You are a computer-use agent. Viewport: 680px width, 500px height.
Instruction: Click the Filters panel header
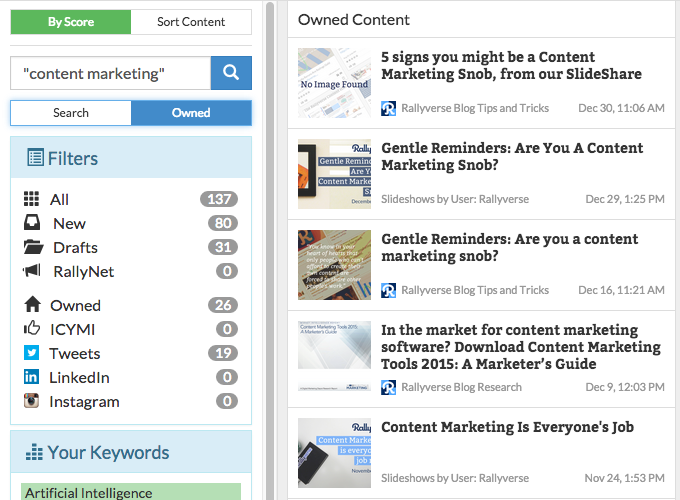[131, 157]
